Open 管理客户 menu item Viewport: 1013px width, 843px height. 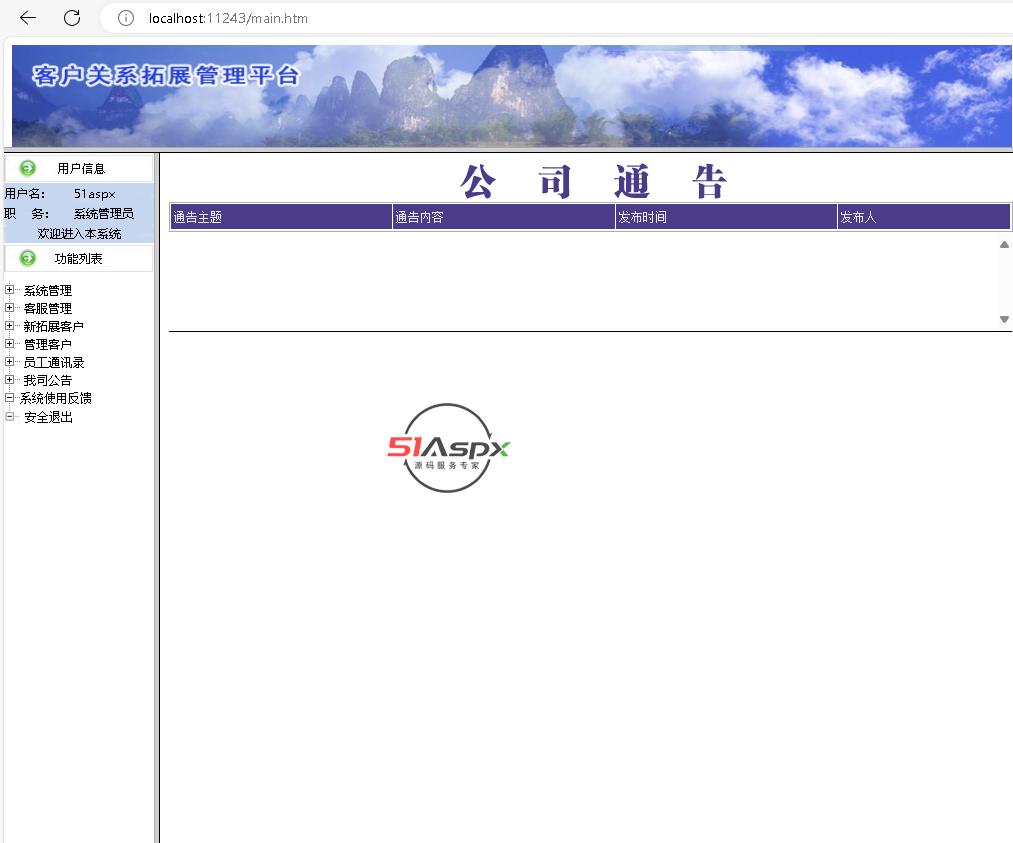(48, 345)
